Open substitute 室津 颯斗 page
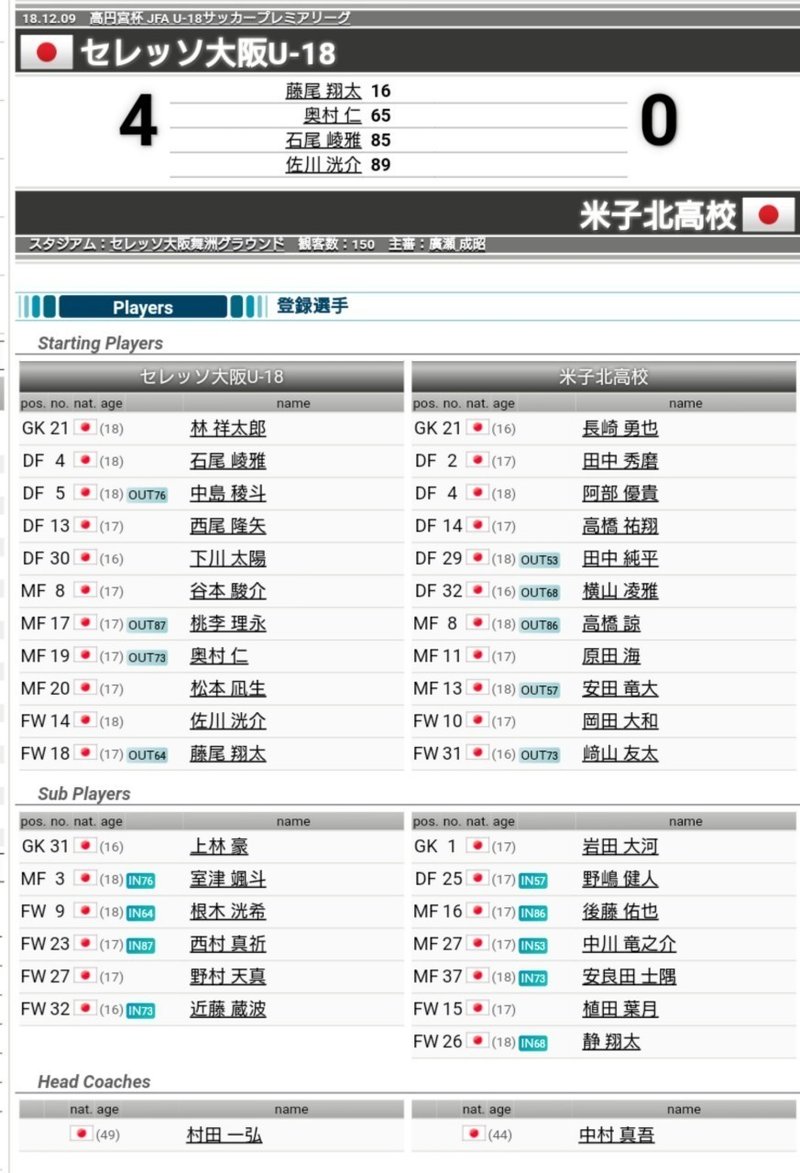 click(x=228, y=879)
